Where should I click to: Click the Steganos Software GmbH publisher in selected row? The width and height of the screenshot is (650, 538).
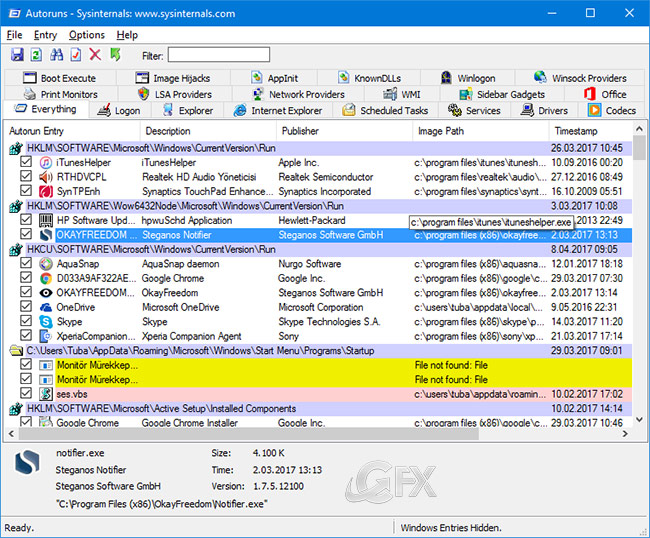click(x=330, y=235)
